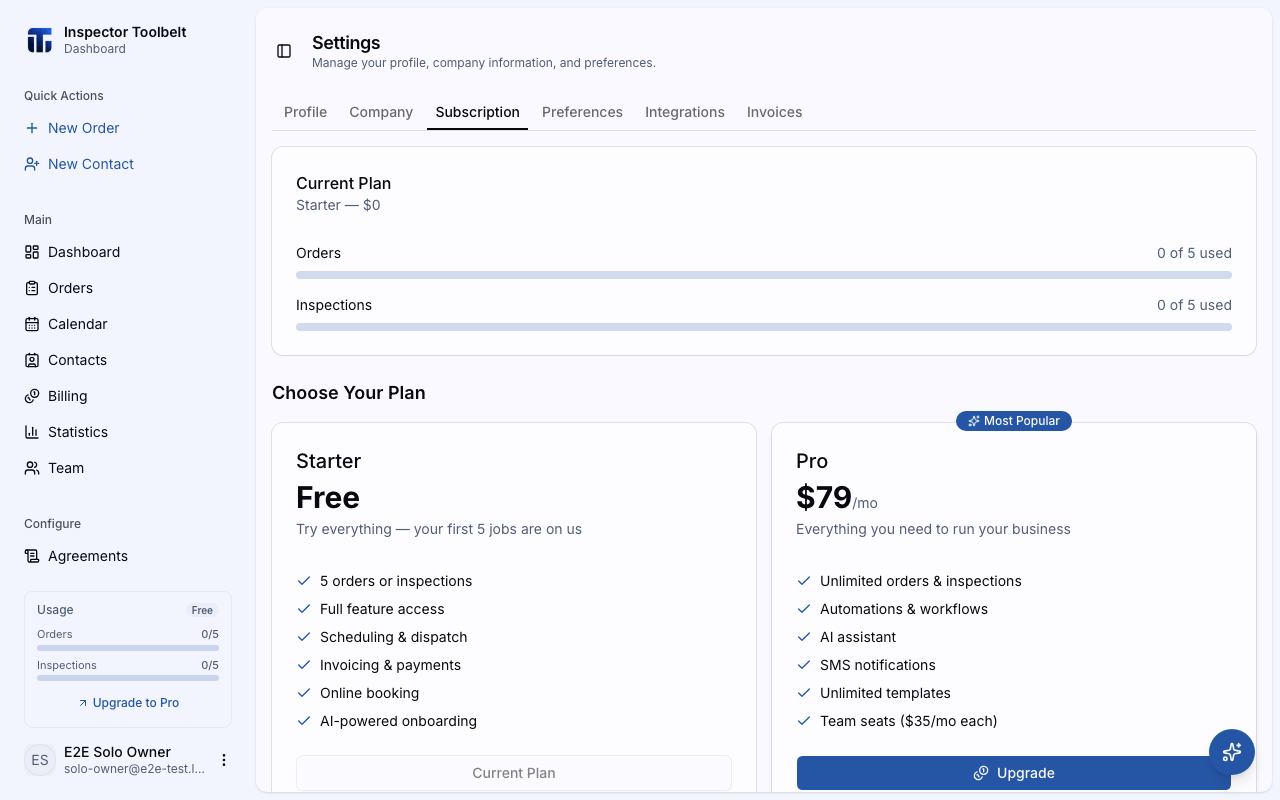Click checkmark beside Scheduling & dispatch
This screenshot has height=800, width=1280.
(304, 637)
